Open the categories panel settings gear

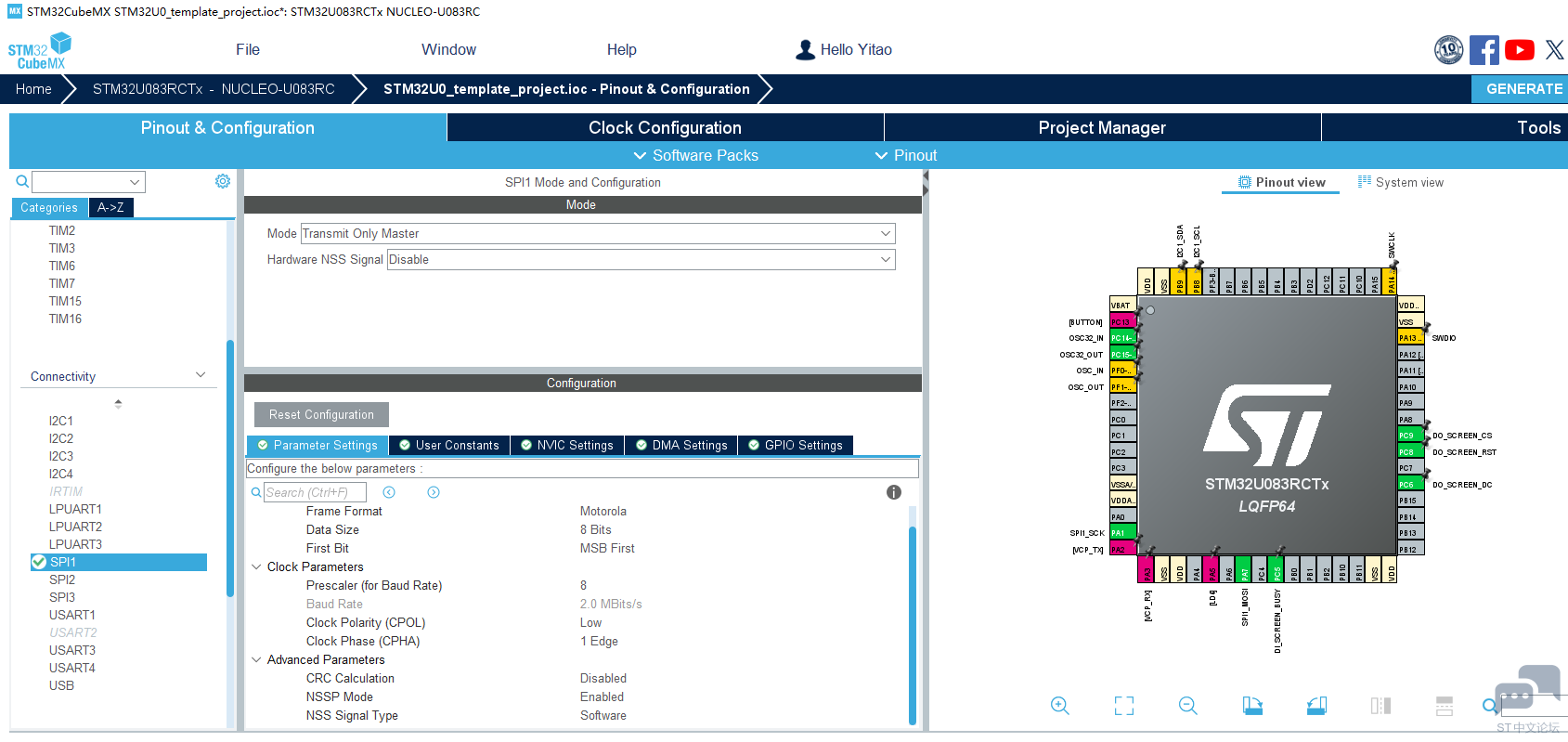[x=223, y=181]
